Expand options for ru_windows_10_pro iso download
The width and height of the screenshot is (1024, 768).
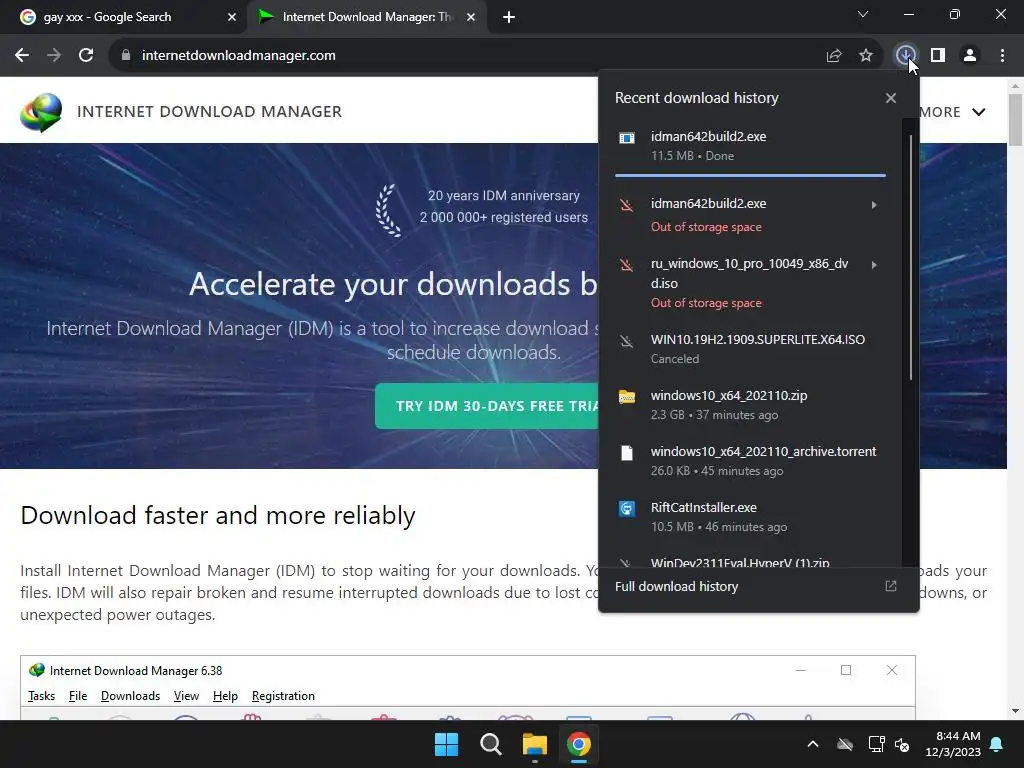[874, 264]
